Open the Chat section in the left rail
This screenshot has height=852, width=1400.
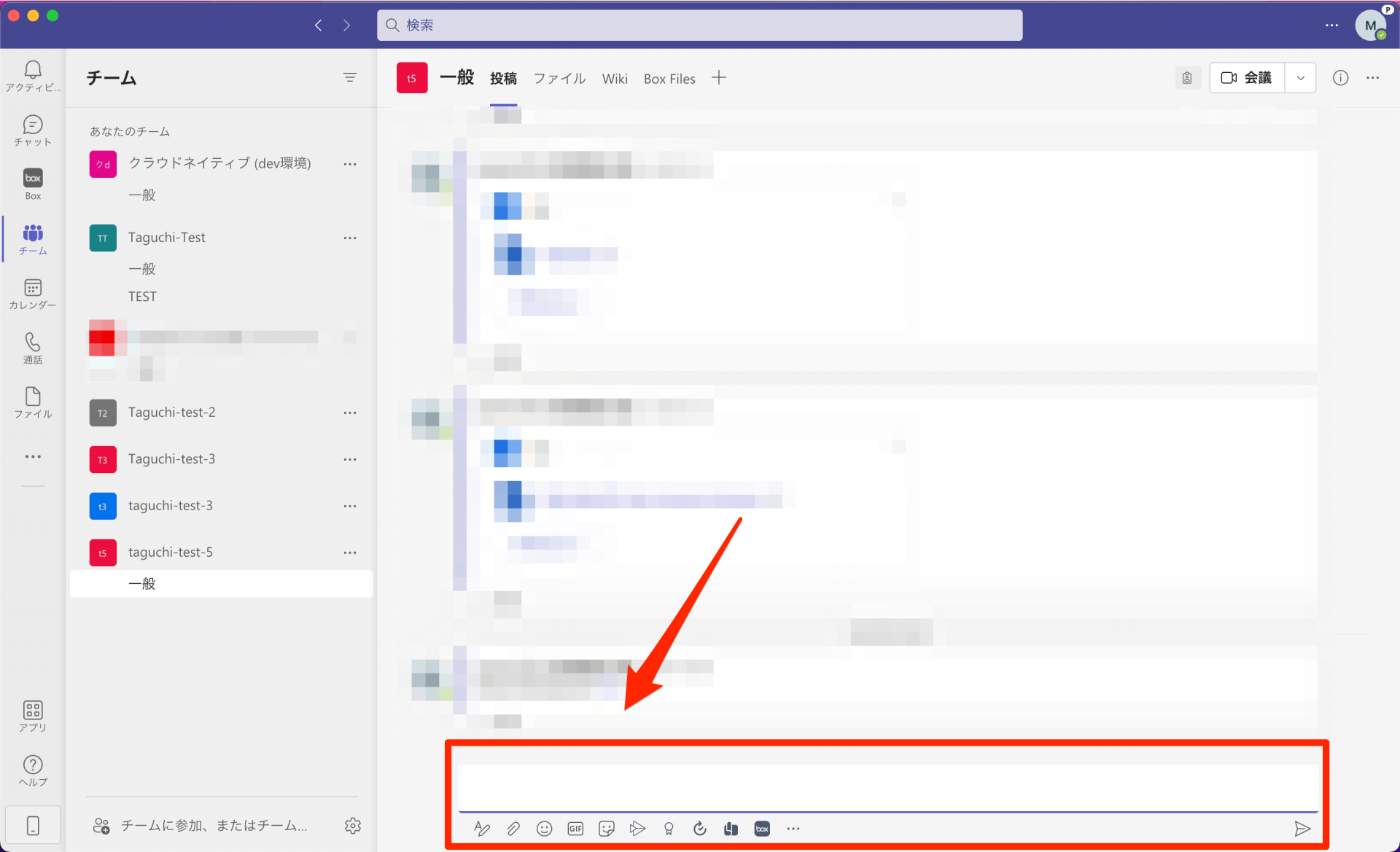coord(32,130)
